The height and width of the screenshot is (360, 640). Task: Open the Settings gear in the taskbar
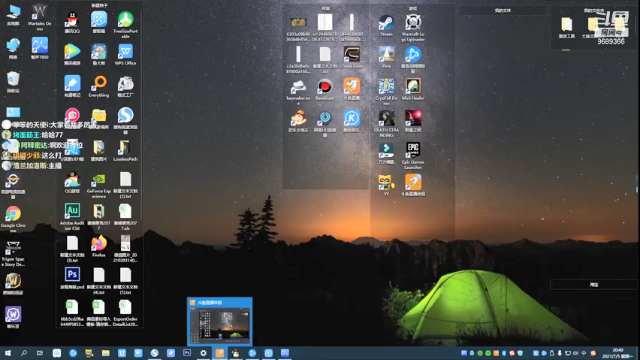click(203, 353)
